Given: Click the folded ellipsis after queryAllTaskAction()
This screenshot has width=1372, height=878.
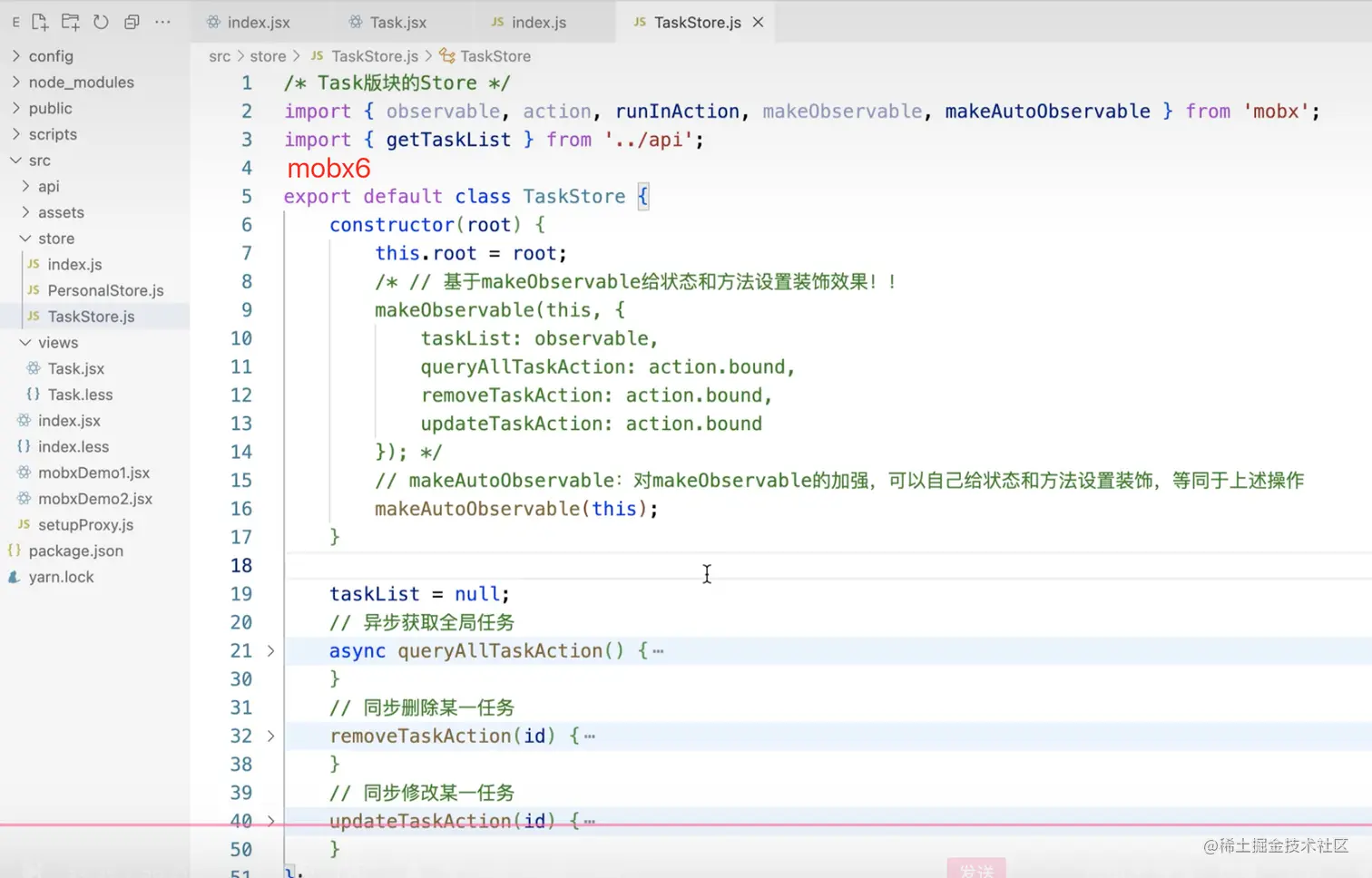Looking at the screenshot, I should (658, 651).
